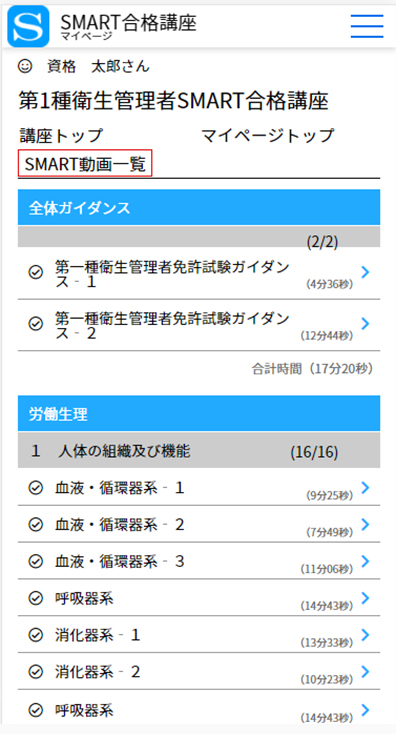Click the 労働生理 section header
The width and height of the screenshot is (396, 734).
[x=199, y=413]
